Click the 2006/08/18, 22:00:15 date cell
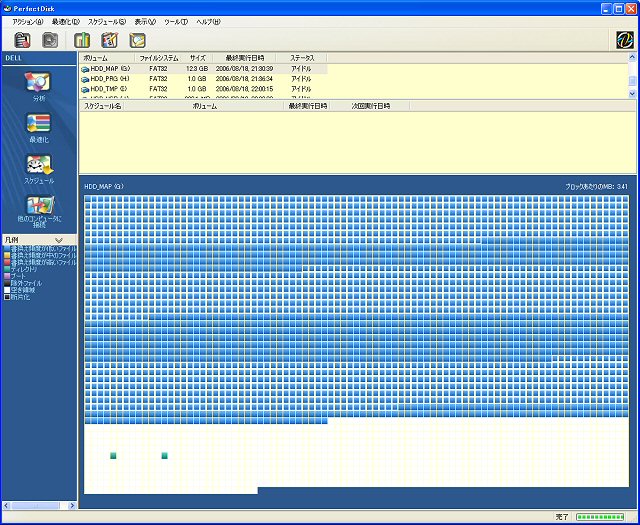The width and height of the screenshot is (640, 525). click(244, 89)
